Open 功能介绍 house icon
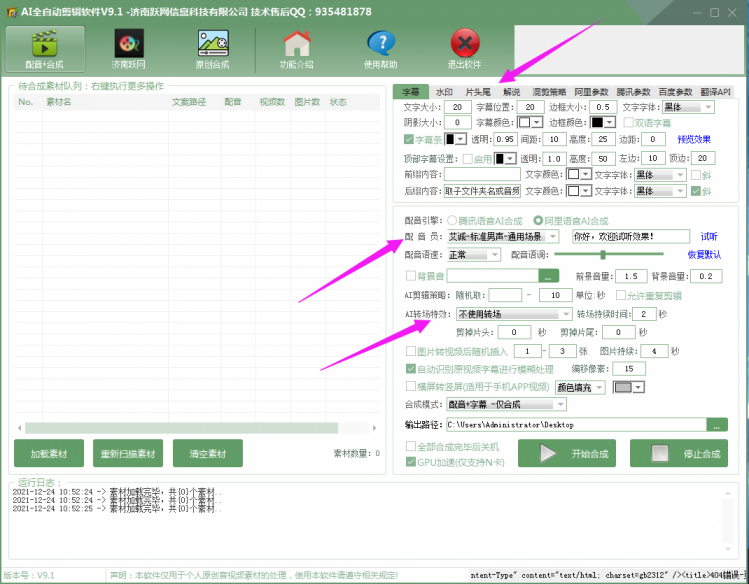 [x=297, y=43]
